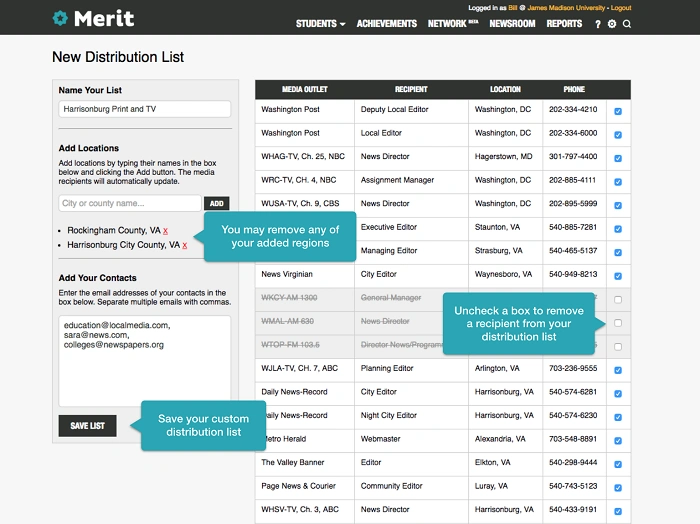Expand the Students dropdown menu
Viewport: 700px width, 524px height.
pyautogui.click(x=321, y=24)
